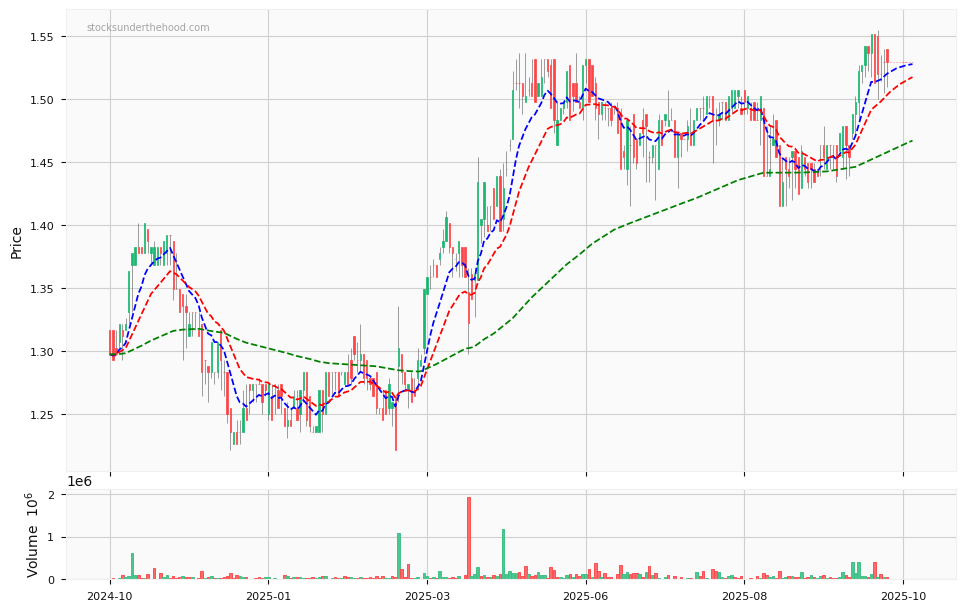Select the tall green volume bar before 2025-03
Viewport: 966px width, 611px height.
[x=398, y=556]
